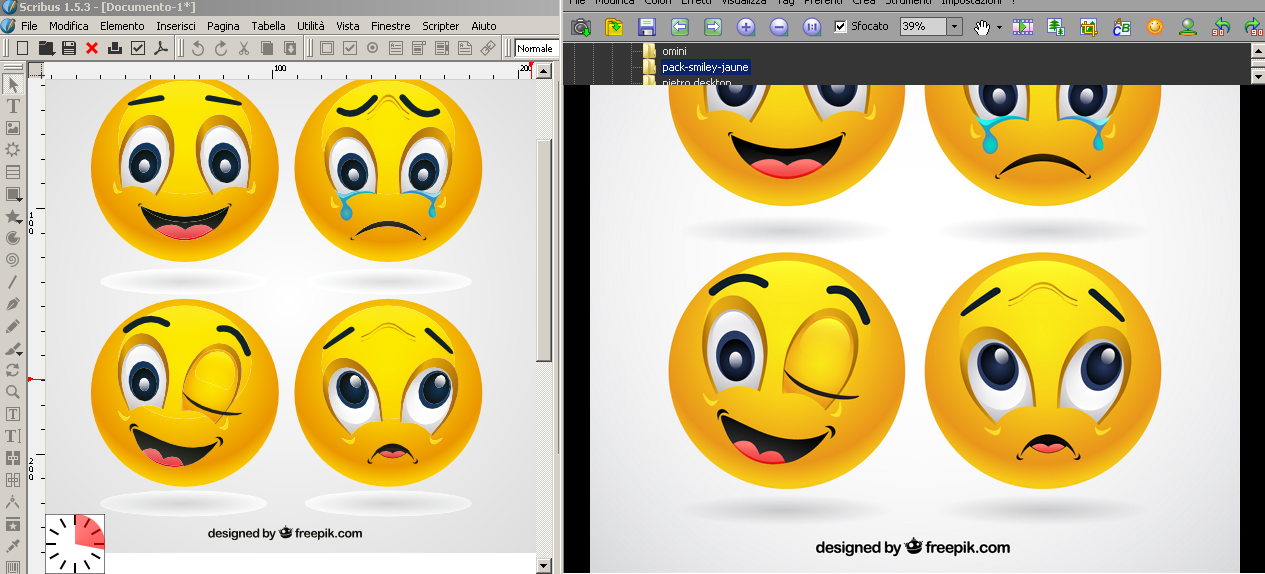This screenshot has width=1265, height=574.
Task: Insert a PDF link annotation
Action: click(x=488, y=47)
